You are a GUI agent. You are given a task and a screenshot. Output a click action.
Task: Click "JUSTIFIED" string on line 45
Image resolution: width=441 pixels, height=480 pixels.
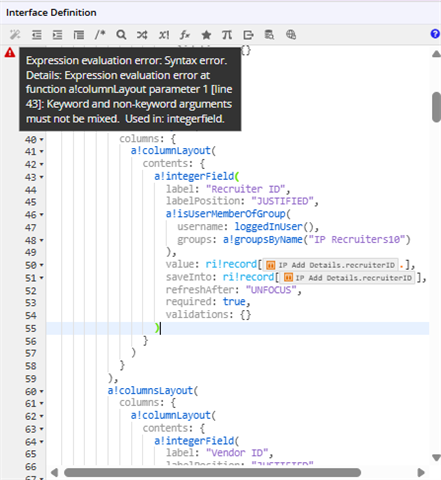[x=282, y=201]
